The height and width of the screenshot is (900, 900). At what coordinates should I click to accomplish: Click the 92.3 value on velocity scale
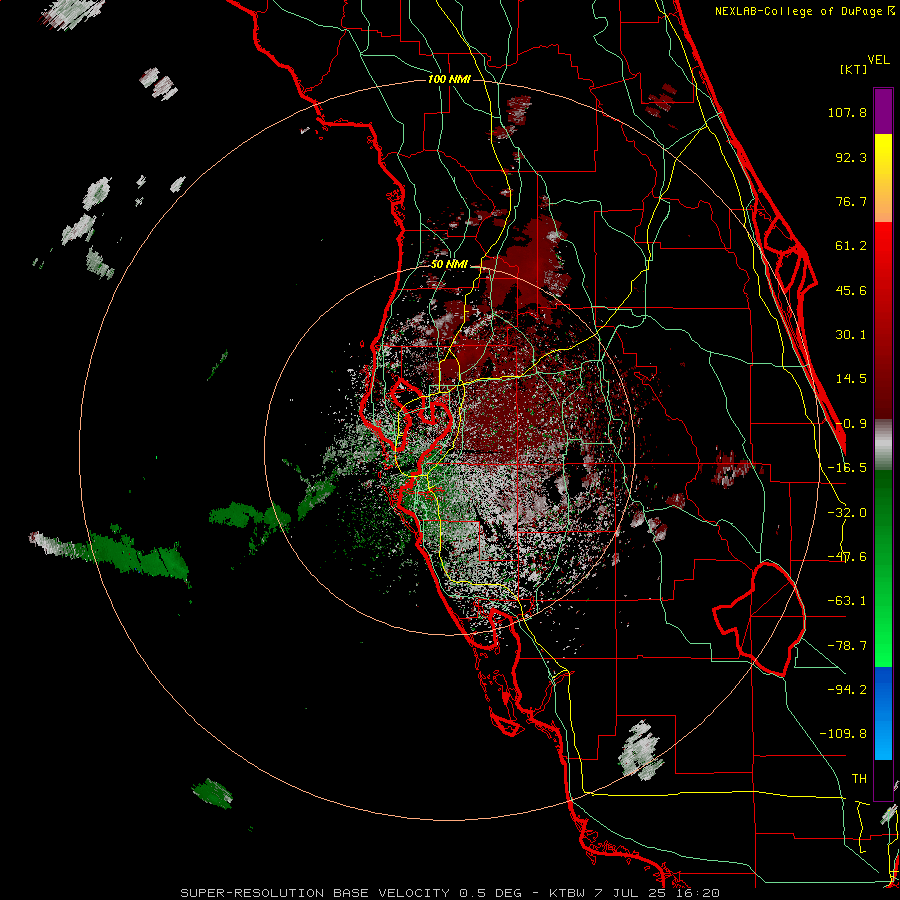tap(851, 157)
